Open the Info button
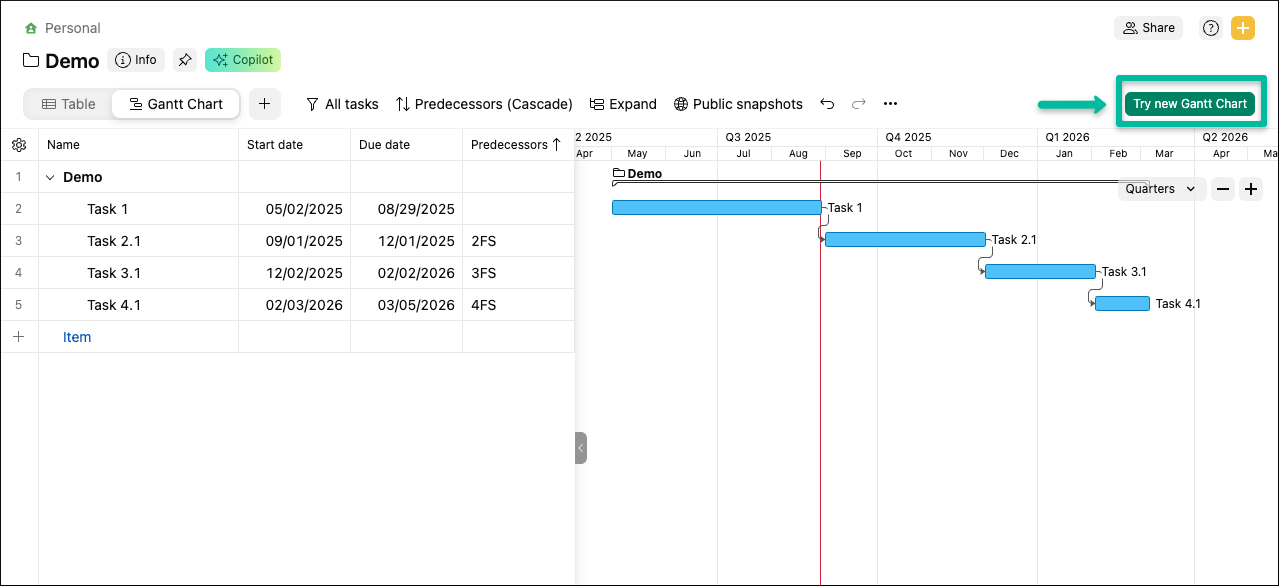Screen dimensions: 1279x586 point(136,60)
